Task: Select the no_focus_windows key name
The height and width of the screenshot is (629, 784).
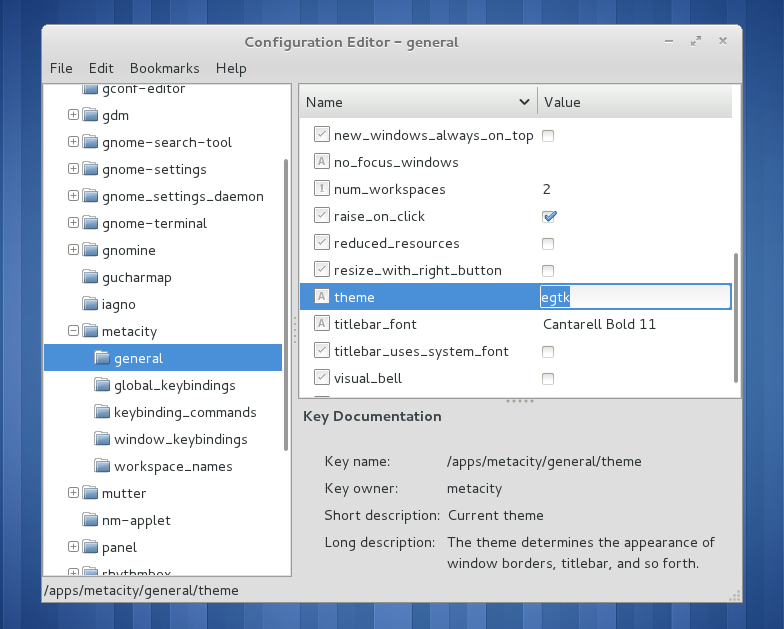Action: pos(396,162)
